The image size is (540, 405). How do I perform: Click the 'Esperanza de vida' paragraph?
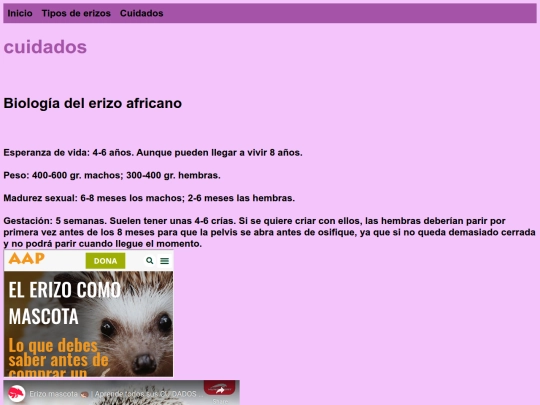click(x=153, y=153)
